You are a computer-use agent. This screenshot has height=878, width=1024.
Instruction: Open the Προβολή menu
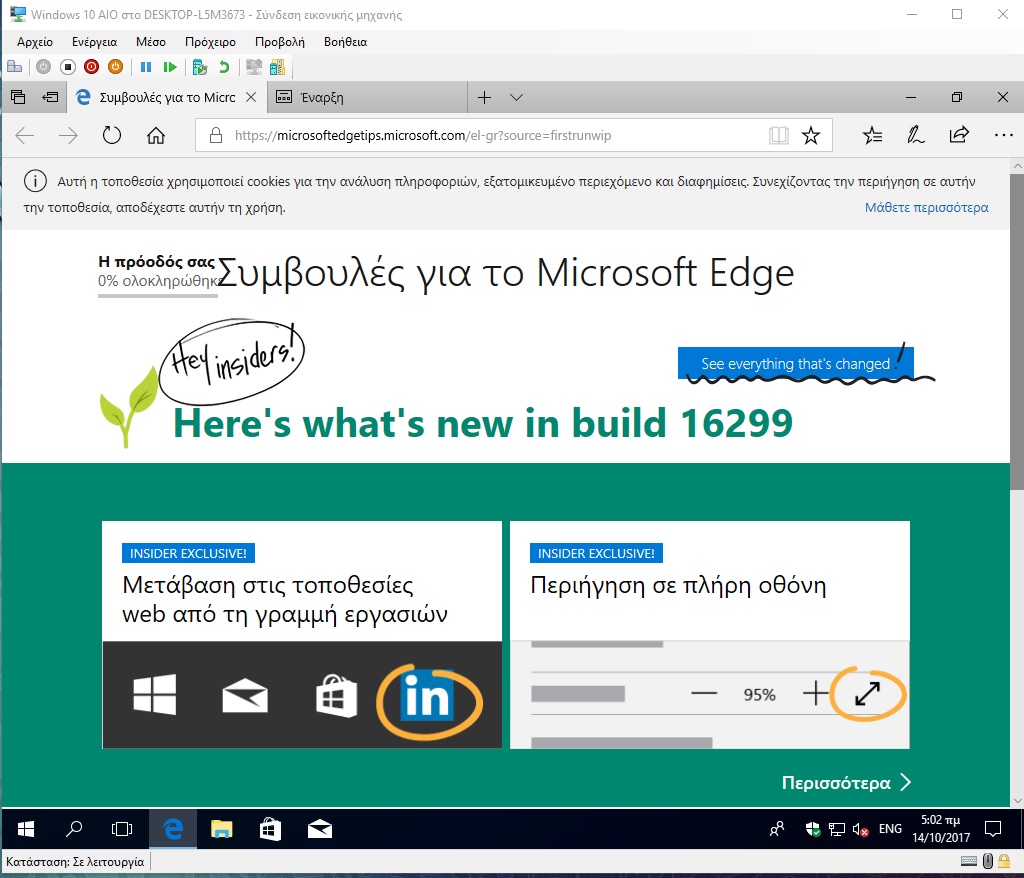pyautogui.click(x=280, y=42)
